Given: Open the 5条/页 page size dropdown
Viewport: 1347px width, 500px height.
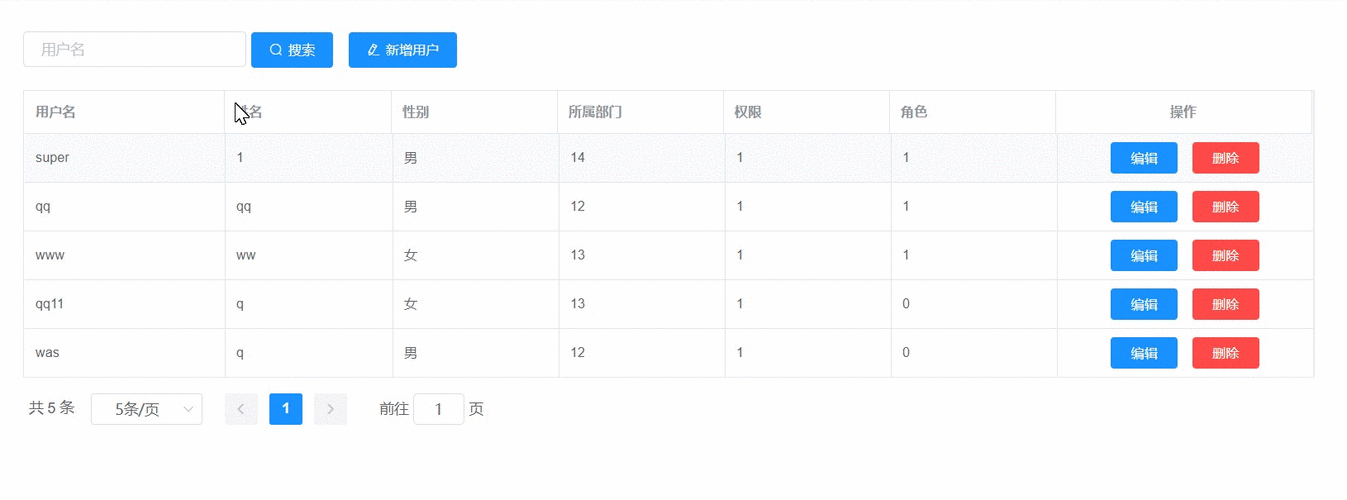Looking at the screenshot, I should coord(147,409).
